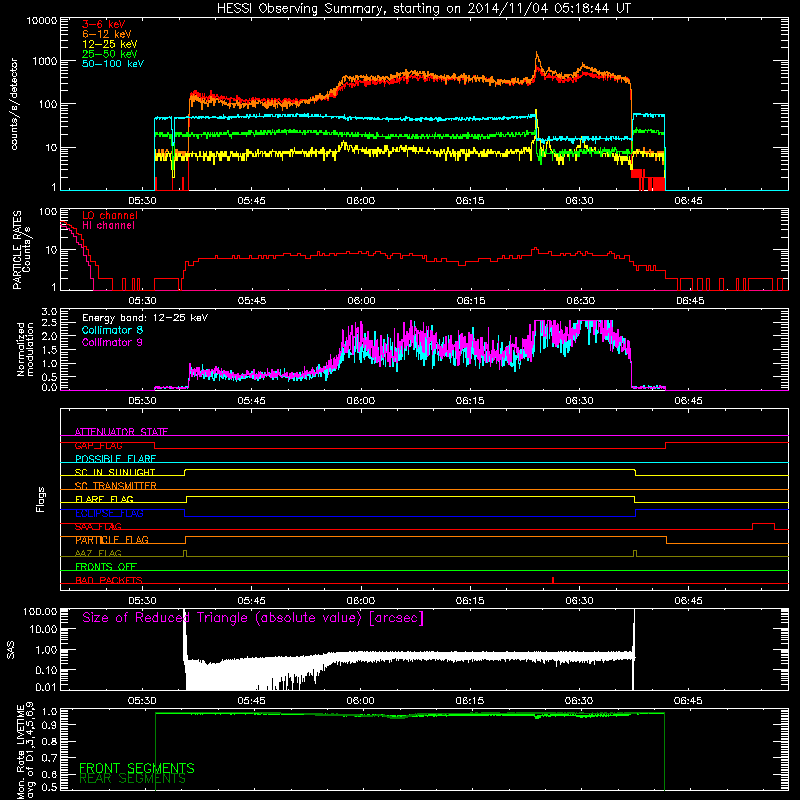Click the 'PARTICLE RATES' axis label
The image size is (800, 800).
tap(17, 250)
